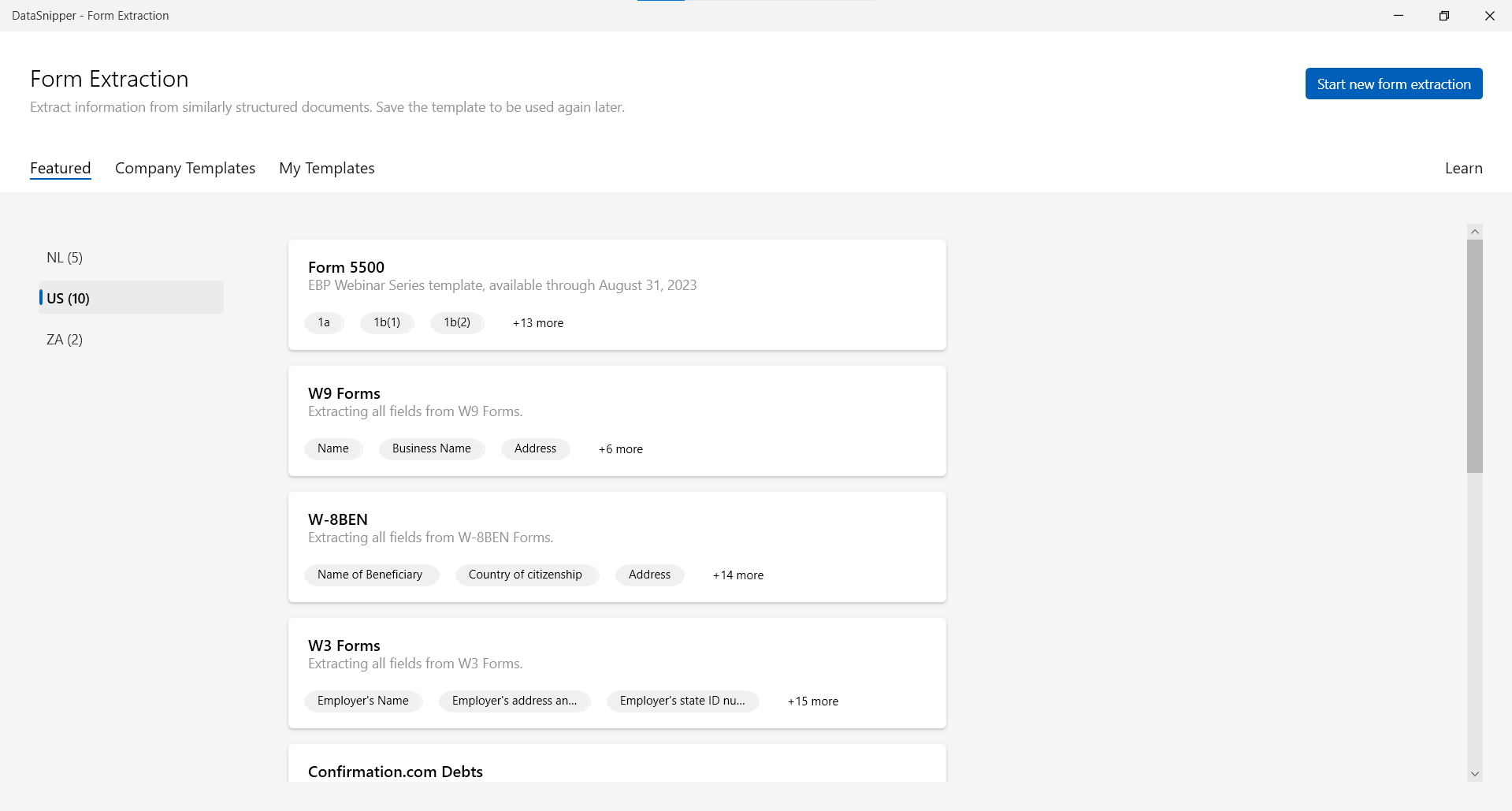Image resolution: width=1512 pixels, height=811 pixels.
Task: Maximize the DataSnipper window
Action: 1443,16
